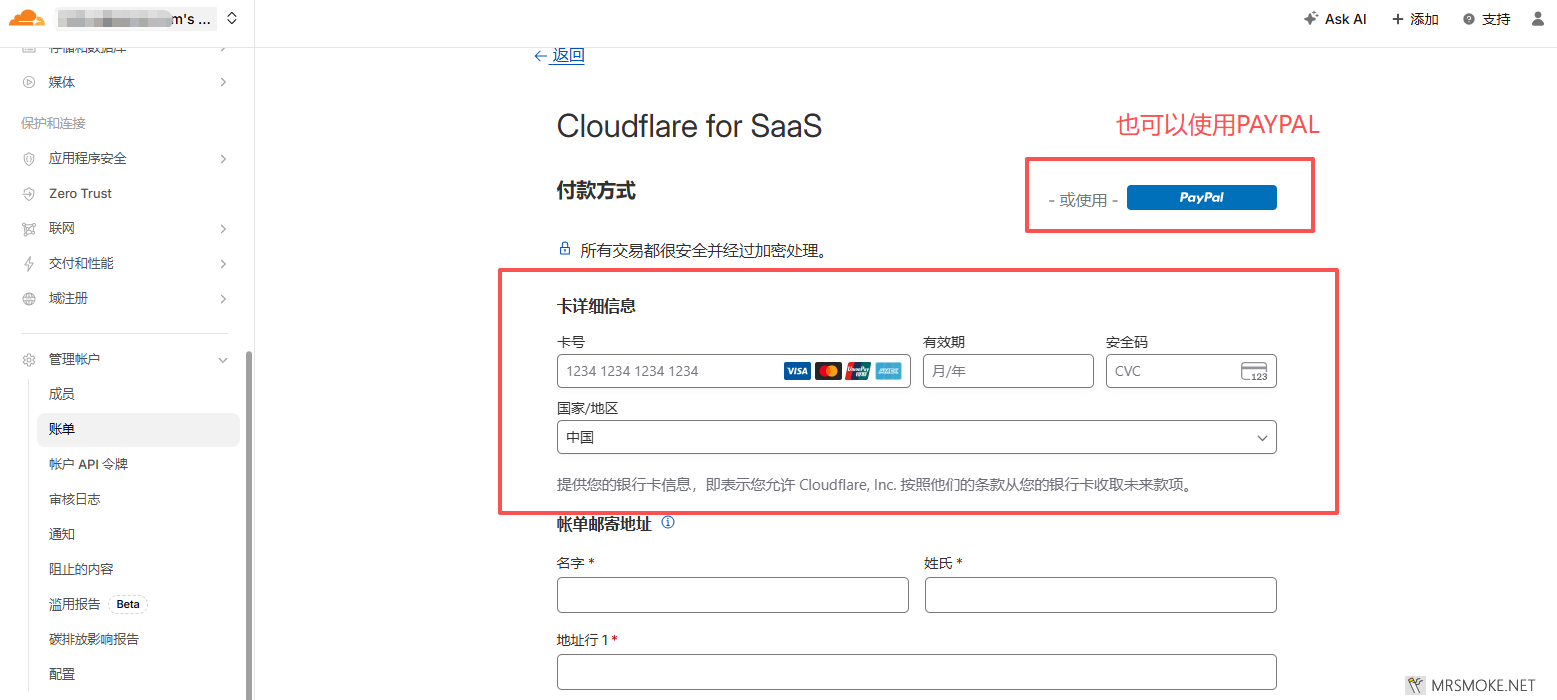Screen dimensions: 1557x700
Task: Select 审核日志 in the sidebar
Action: 75,499
